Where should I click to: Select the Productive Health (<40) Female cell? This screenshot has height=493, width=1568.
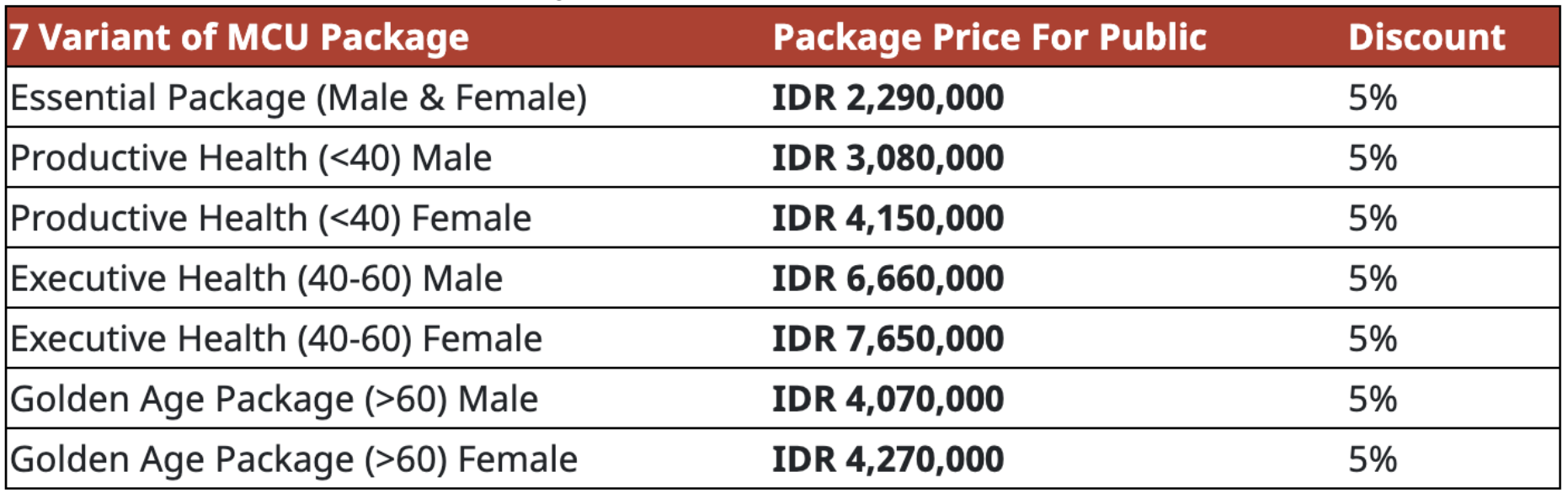click(x=271, y=219)
